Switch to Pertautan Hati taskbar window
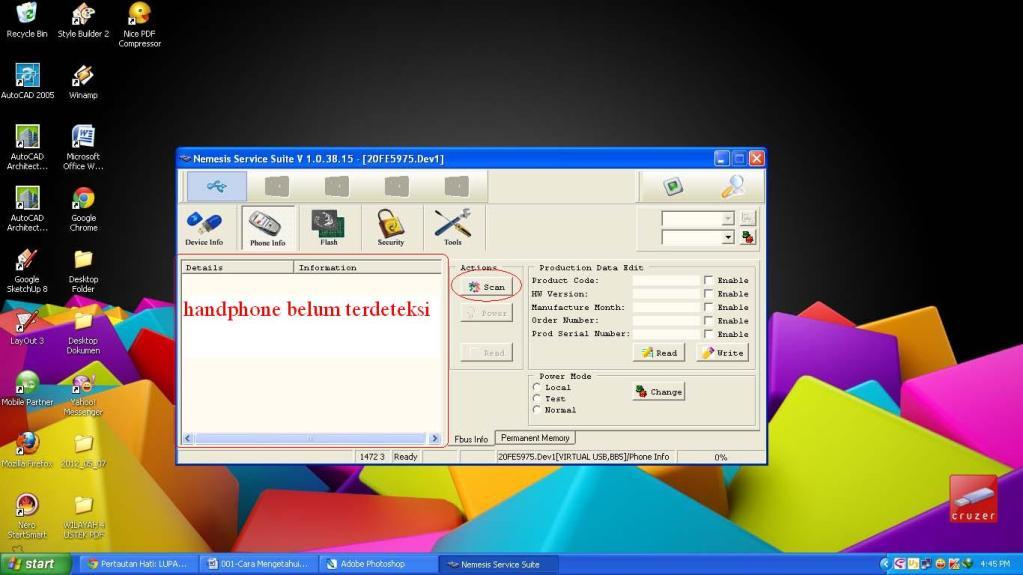 [138, 564]
